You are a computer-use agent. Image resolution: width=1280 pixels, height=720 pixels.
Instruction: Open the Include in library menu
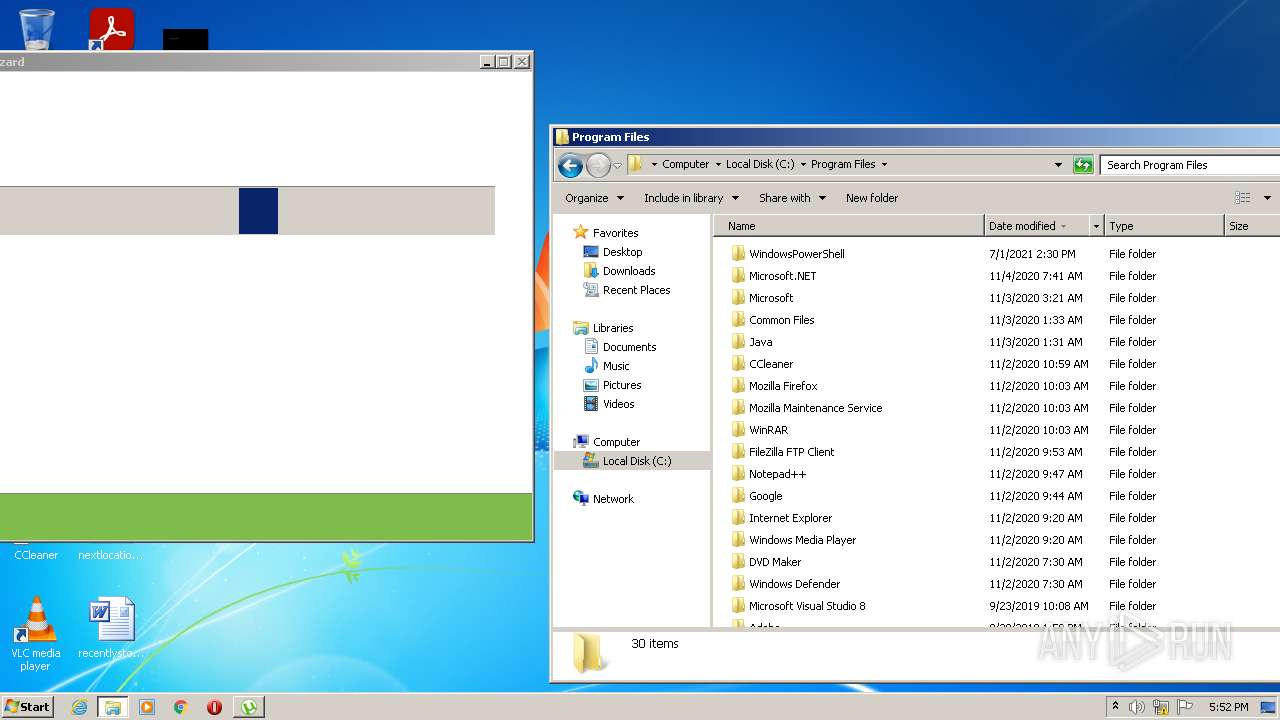click(x=691, y=198)
